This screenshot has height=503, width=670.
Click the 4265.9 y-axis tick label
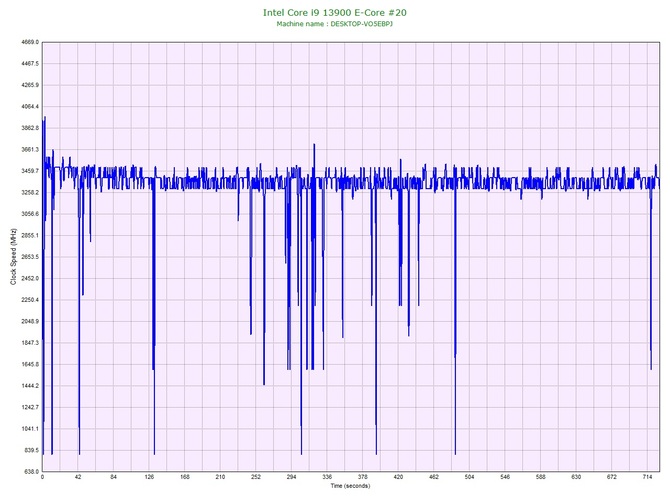[30, 85]
